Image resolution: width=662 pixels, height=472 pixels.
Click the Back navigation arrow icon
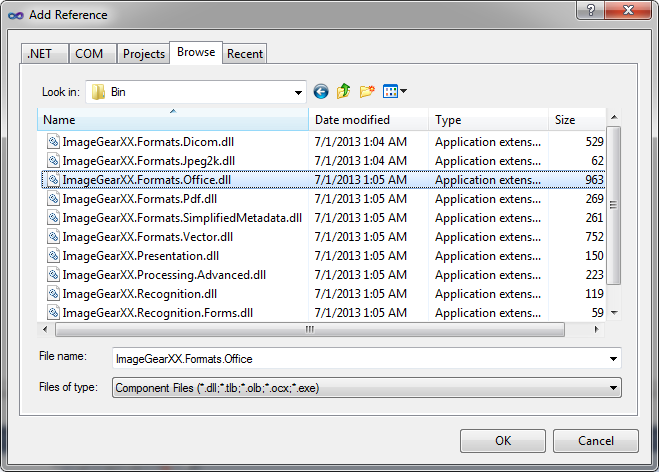click(x=321, y=92)
